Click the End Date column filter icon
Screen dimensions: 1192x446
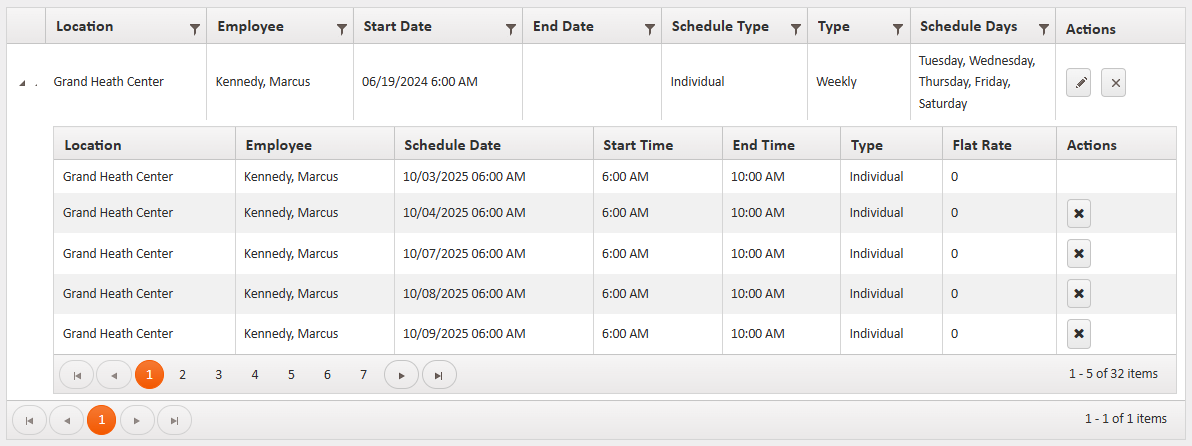click(x=649, y=30)
